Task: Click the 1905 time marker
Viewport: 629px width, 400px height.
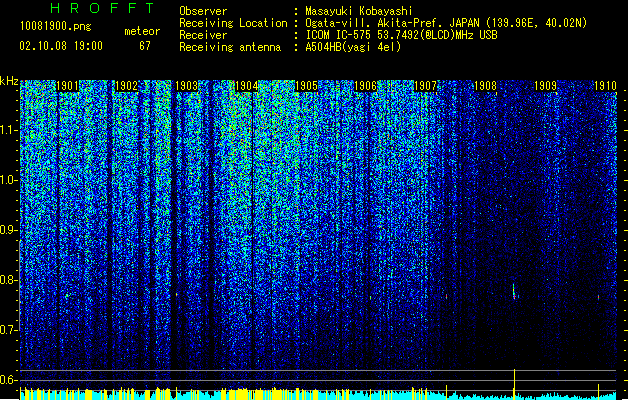Action: [x=306, y=86]
